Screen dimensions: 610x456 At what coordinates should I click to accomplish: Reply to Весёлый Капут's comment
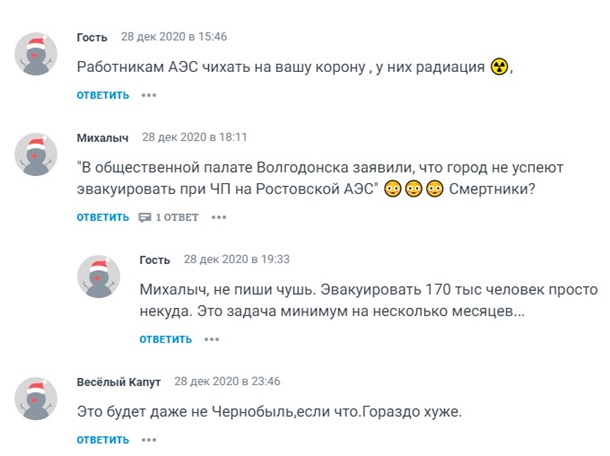click(x=103, y=440)
